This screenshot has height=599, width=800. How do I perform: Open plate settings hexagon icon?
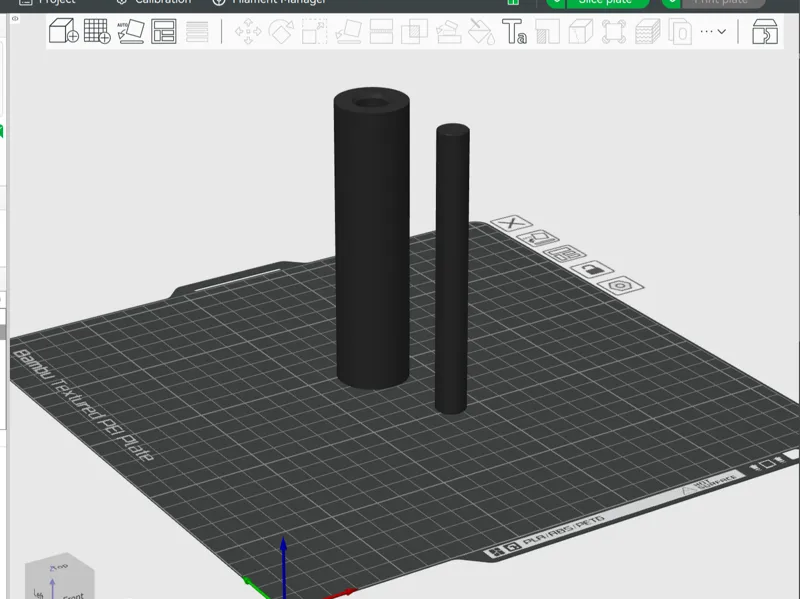(x=620, y=285)
